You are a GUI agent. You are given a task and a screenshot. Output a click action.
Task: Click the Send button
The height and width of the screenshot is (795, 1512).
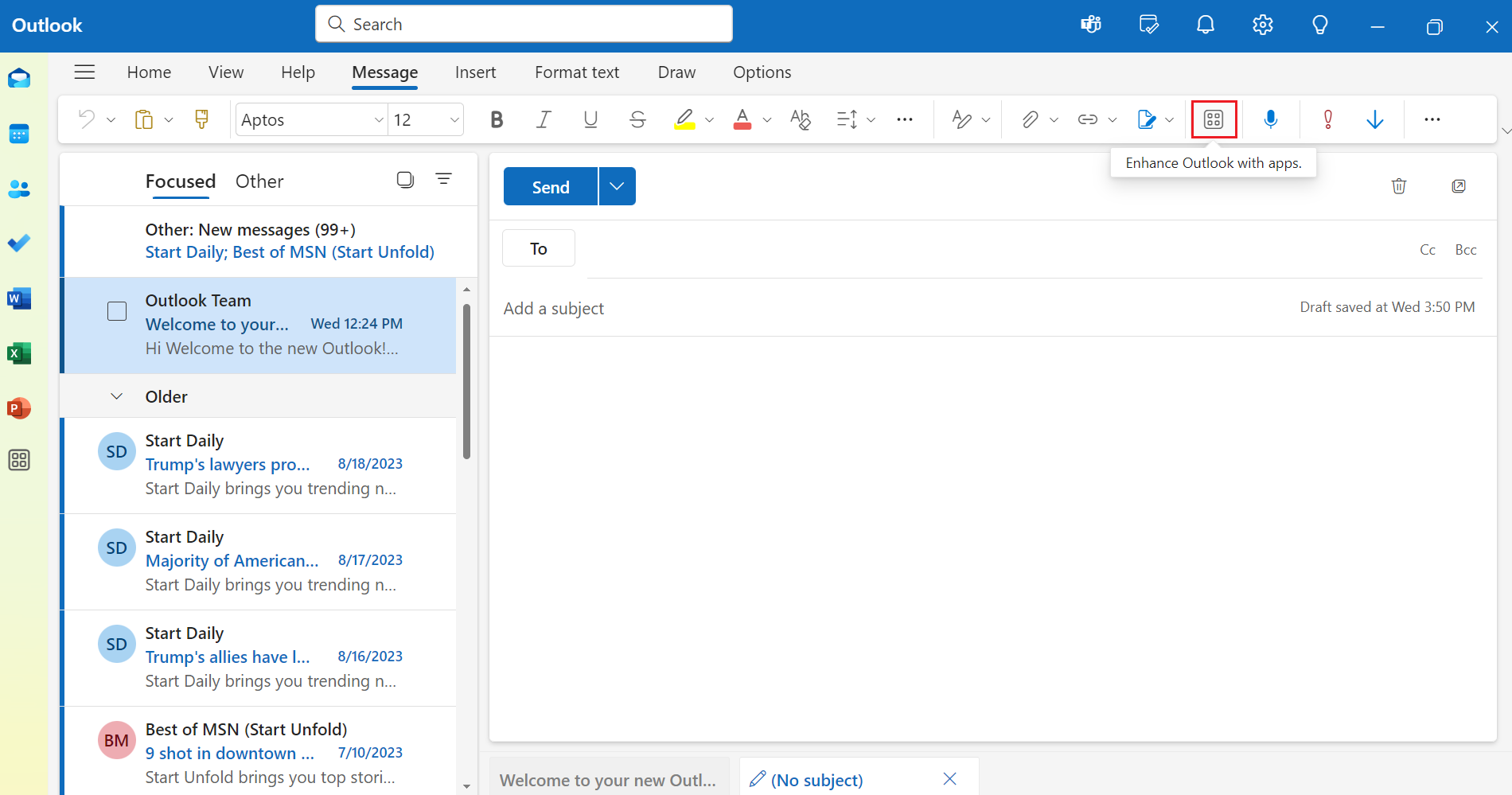pyautogui.click(x=551, y=186)
